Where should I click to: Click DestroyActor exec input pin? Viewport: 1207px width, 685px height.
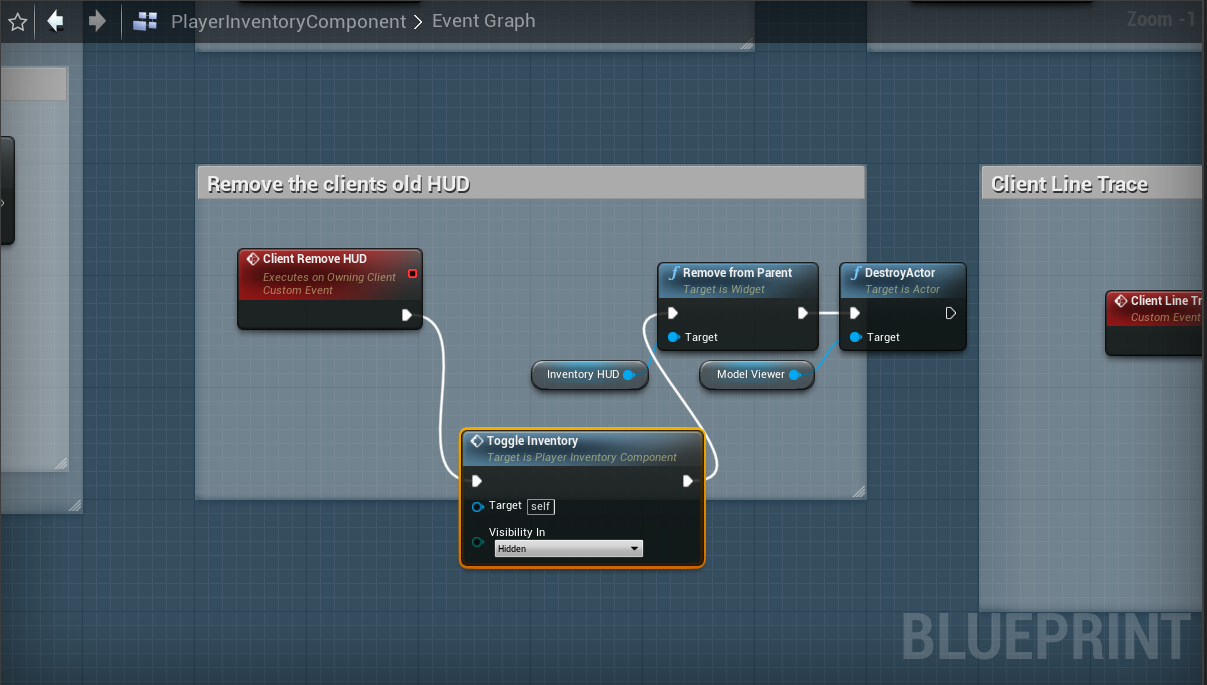click(x=855, y=313)
